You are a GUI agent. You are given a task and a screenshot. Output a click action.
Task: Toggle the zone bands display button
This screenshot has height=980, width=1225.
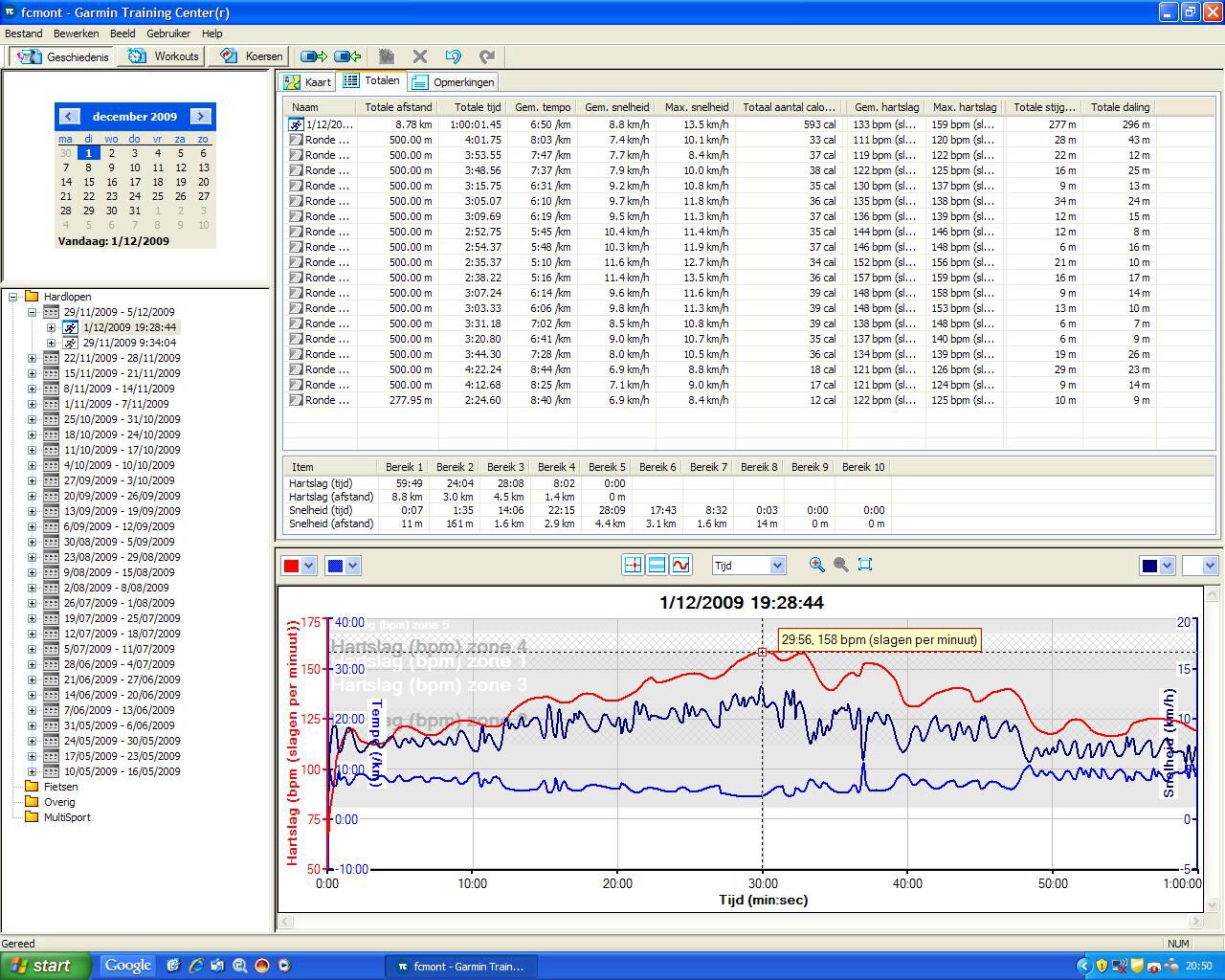[657, 566]
